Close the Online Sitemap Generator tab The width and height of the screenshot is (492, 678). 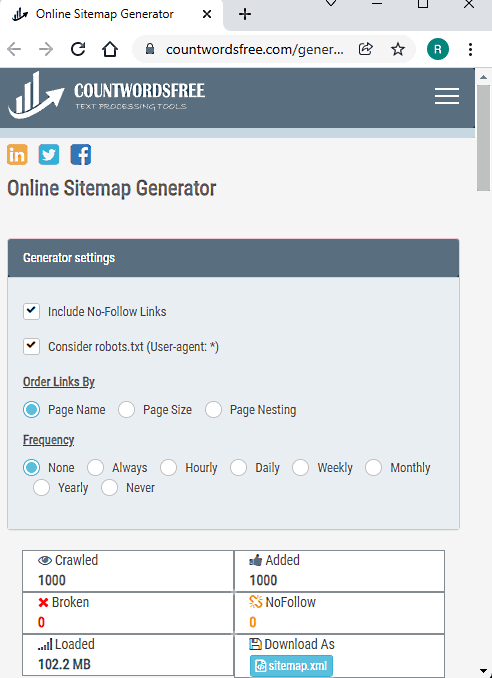(x=207, y=14)
